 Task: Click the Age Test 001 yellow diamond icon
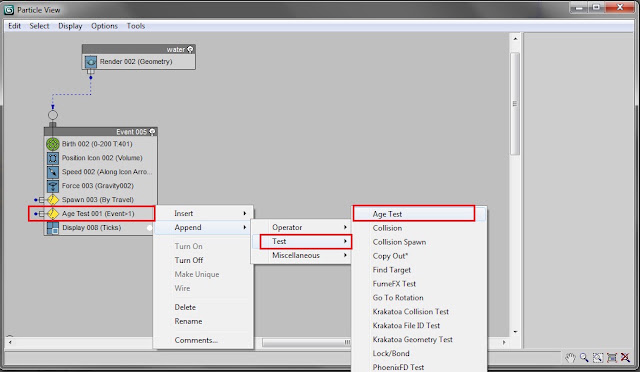[53, 214]
